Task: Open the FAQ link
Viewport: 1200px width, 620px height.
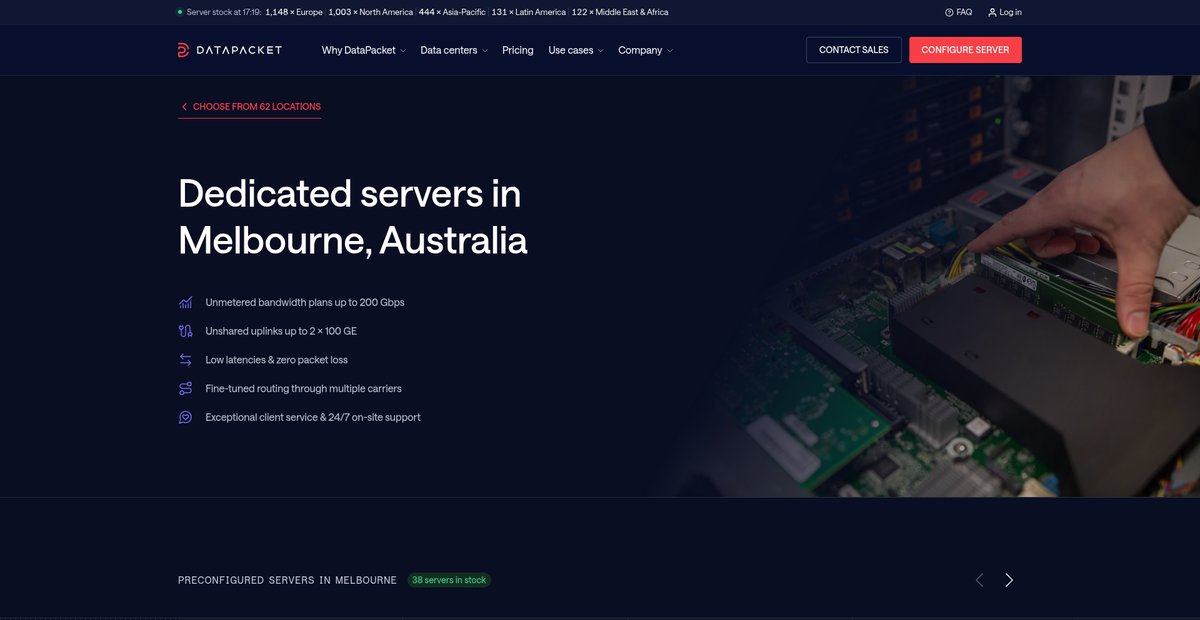Action: 958,12
